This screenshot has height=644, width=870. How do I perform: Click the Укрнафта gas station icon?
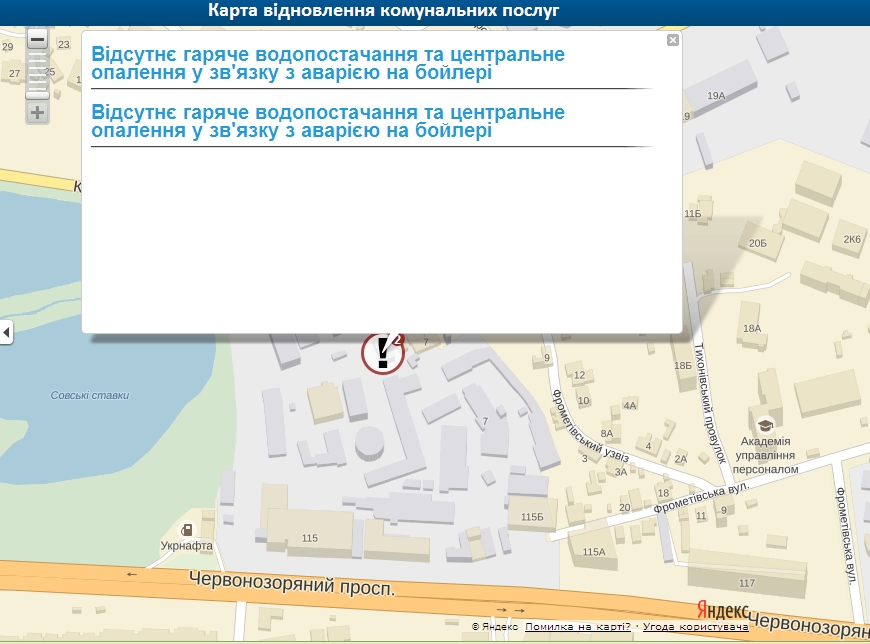pos(186,529)
